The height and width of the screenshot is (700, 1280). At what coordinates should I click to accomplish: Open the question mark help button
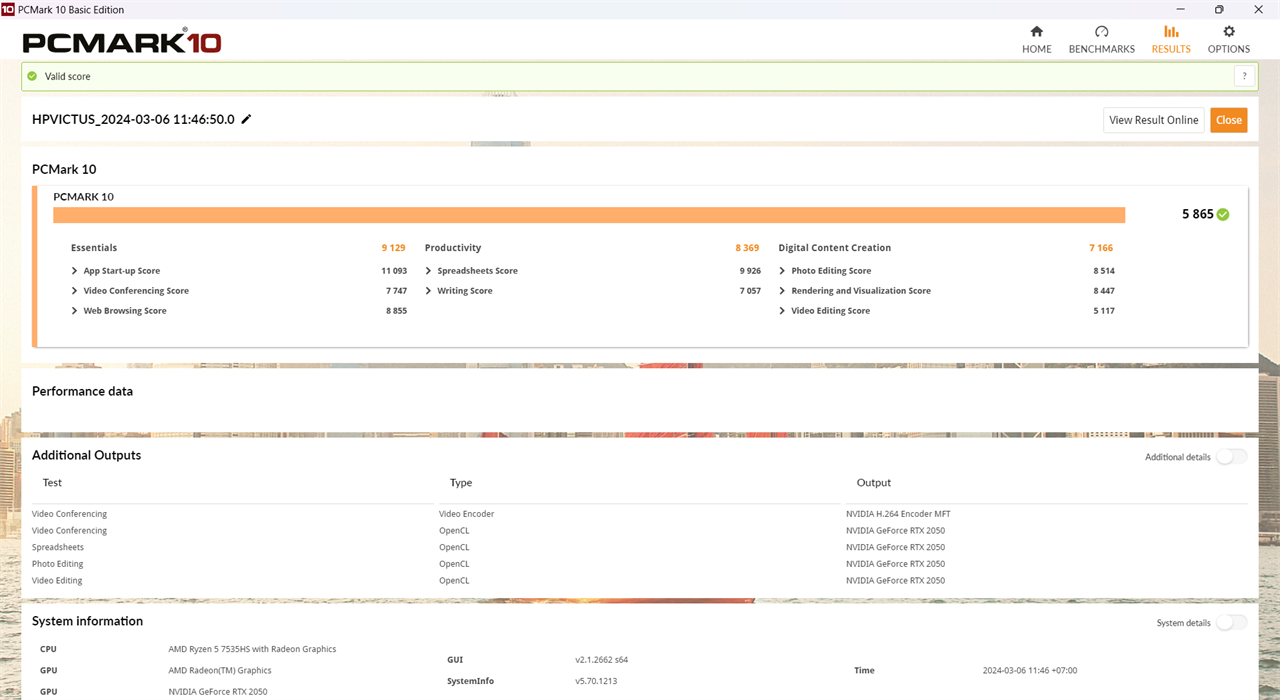pos(1245,76)
